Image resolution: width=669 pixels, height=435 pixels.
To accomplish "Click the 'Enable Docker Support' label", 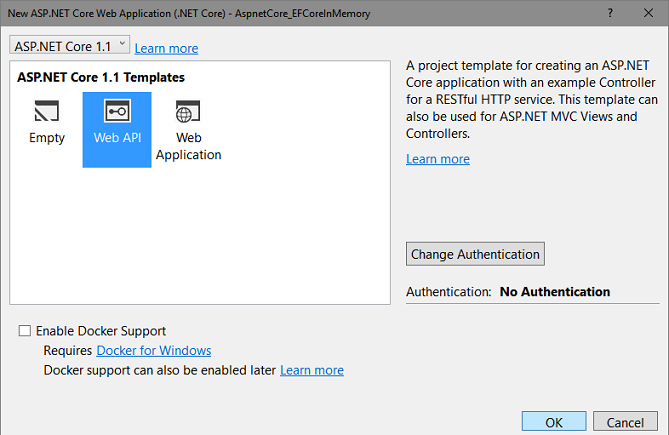I will click(101, 331).
